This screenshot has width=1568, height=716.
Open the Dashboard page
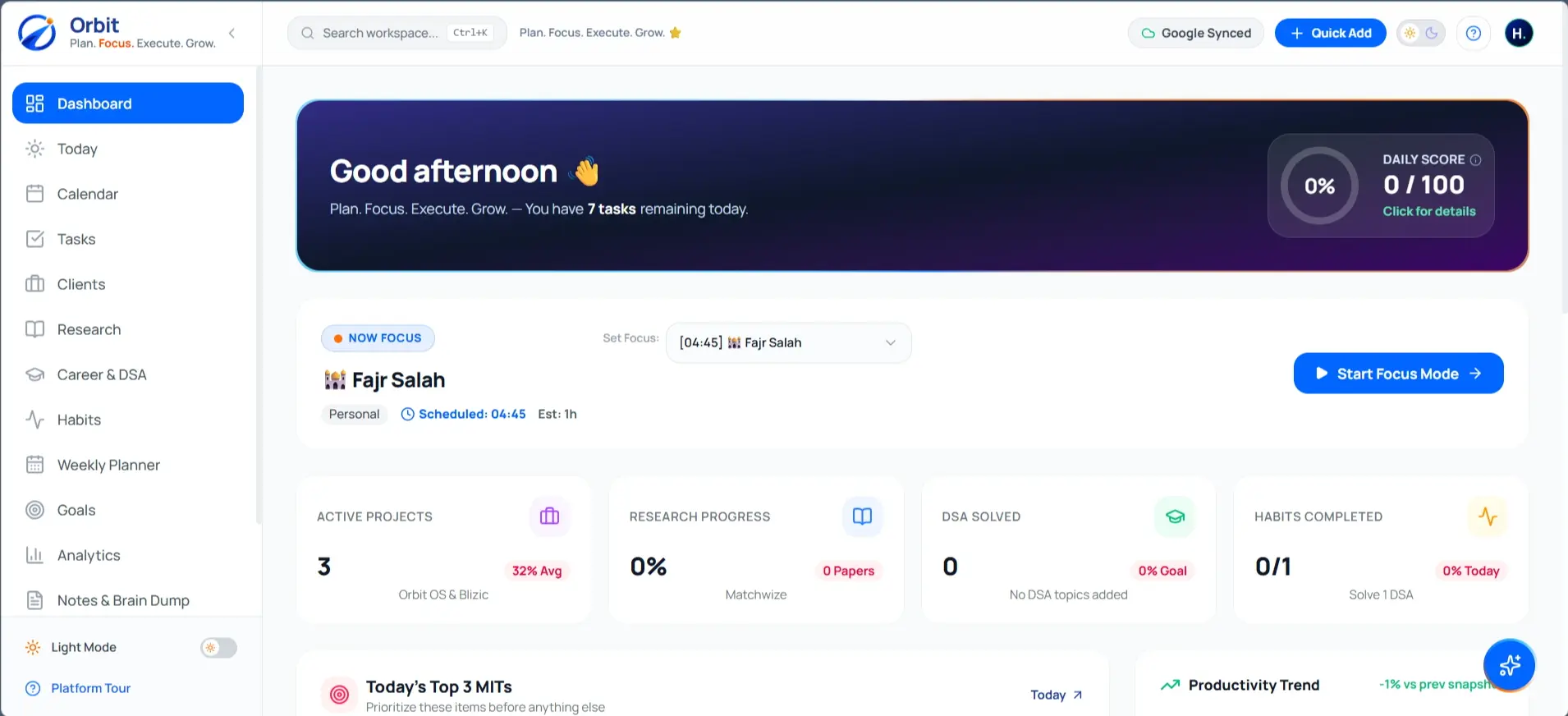click(x=128, y=103)
